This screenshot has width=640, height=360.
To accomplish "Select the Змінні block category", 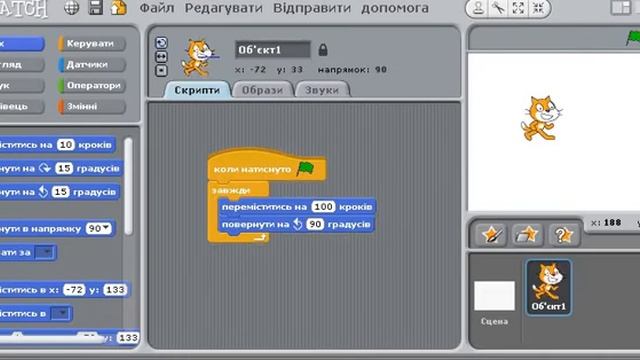I will (92, 106).
